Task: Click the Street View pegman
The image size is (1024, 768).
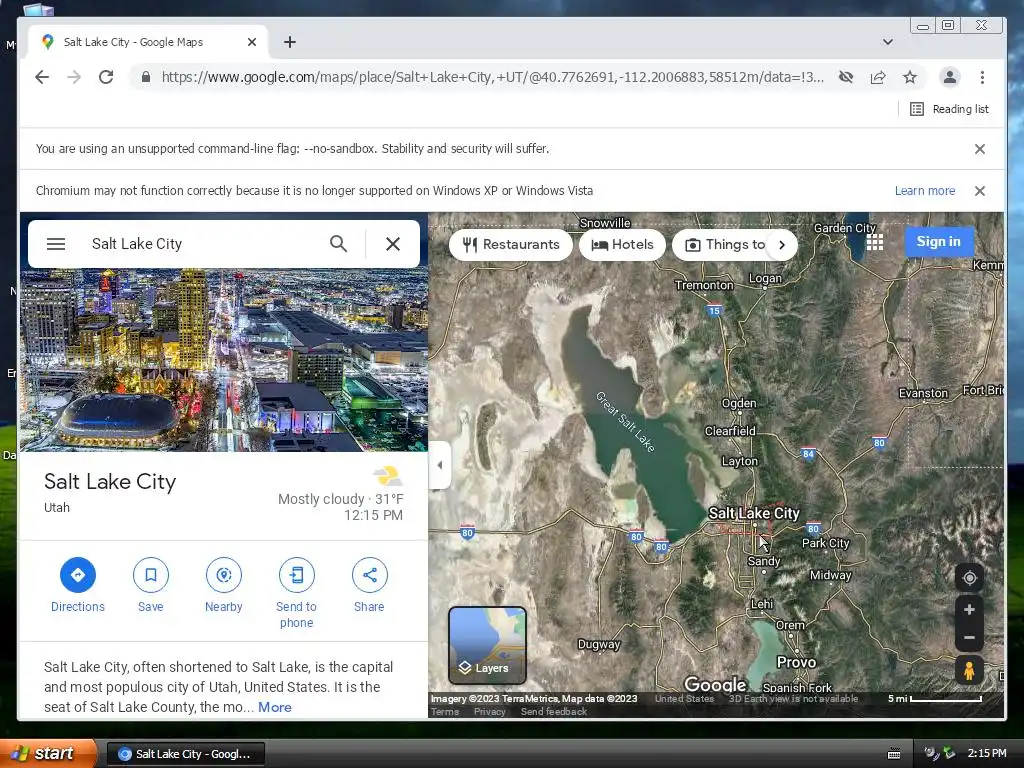Action: tap(969, 670)
